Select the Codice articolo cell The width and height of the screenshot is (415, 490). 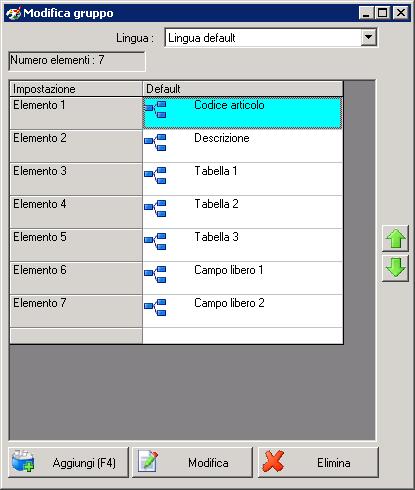(243, 113)
